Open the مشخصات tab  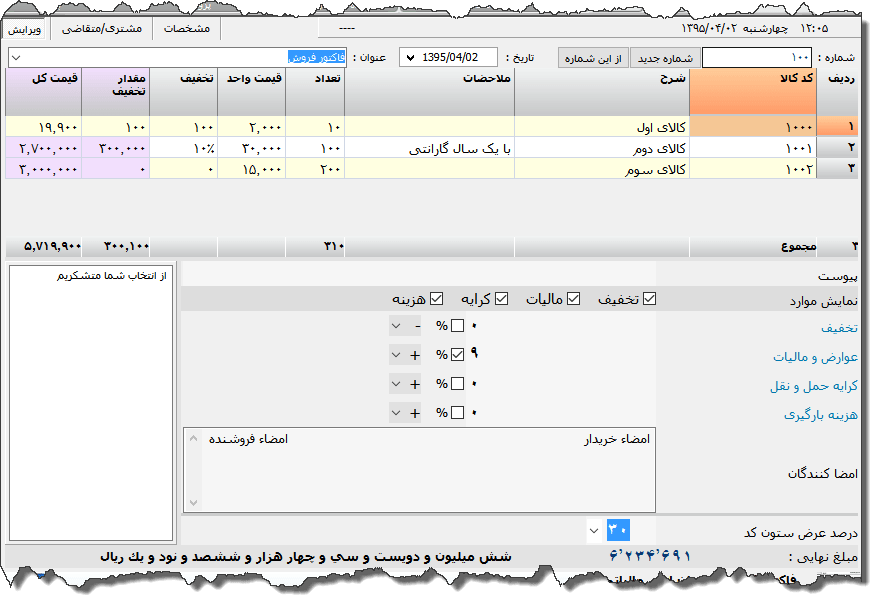(187, 29)
